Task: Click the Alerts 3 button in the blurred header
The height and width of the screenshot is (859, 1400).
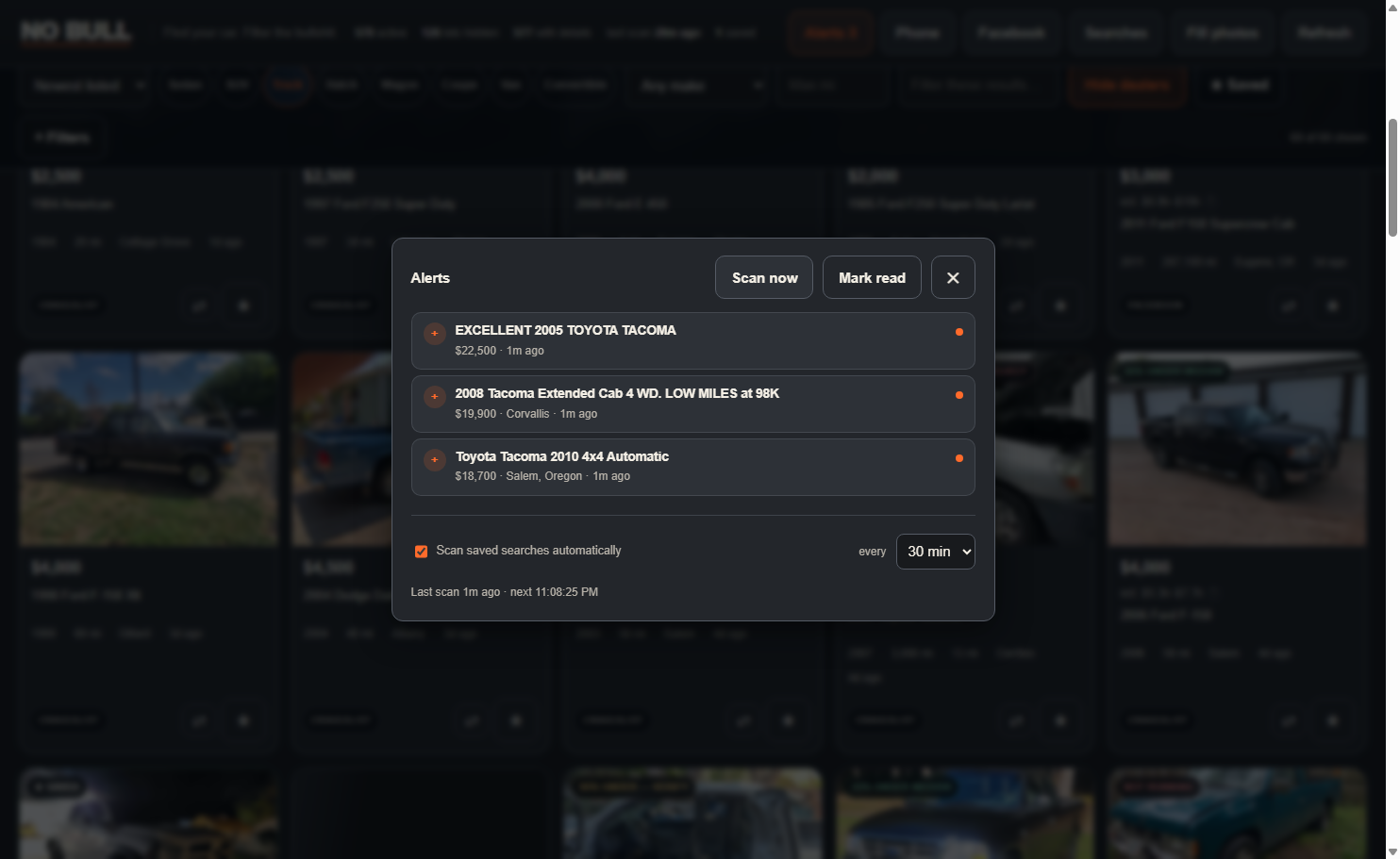Action: point(831,33)
